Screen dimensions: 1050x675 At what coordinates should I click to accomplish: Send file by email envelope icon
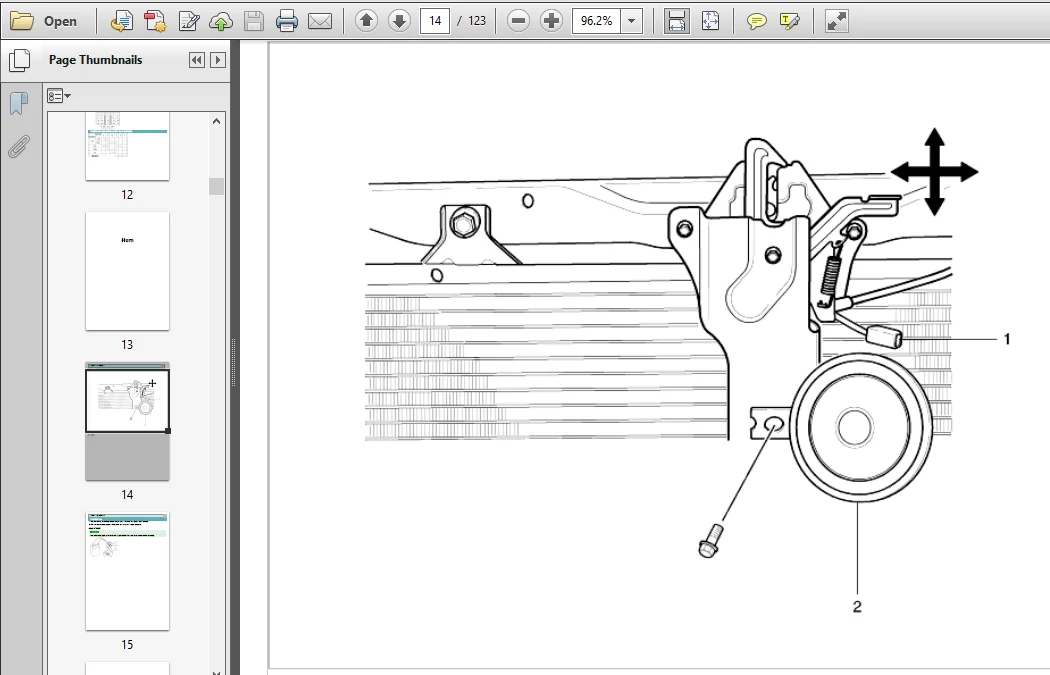pos(320,21)
